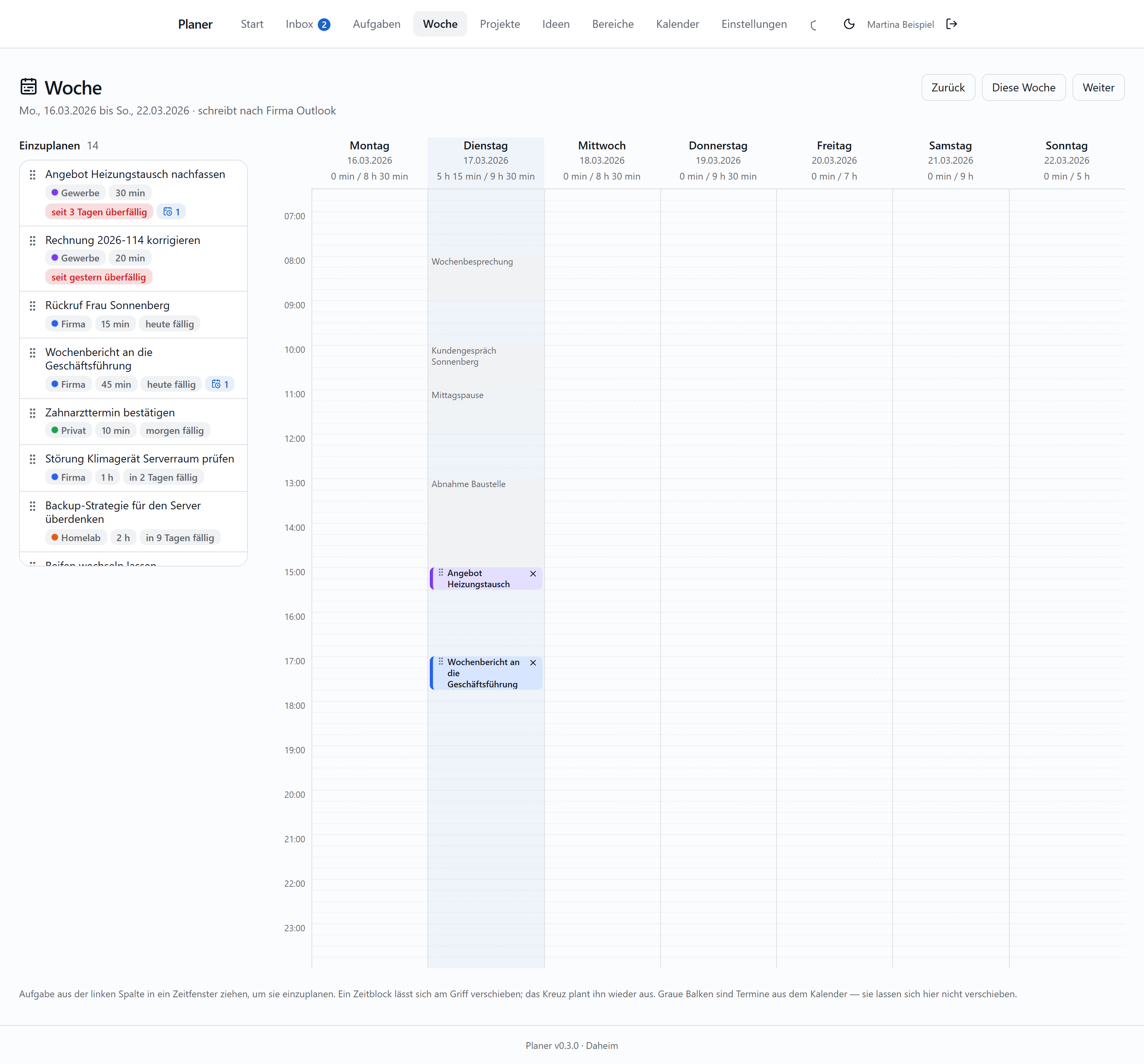Open the Einstellungen menu item

point(754,24)
